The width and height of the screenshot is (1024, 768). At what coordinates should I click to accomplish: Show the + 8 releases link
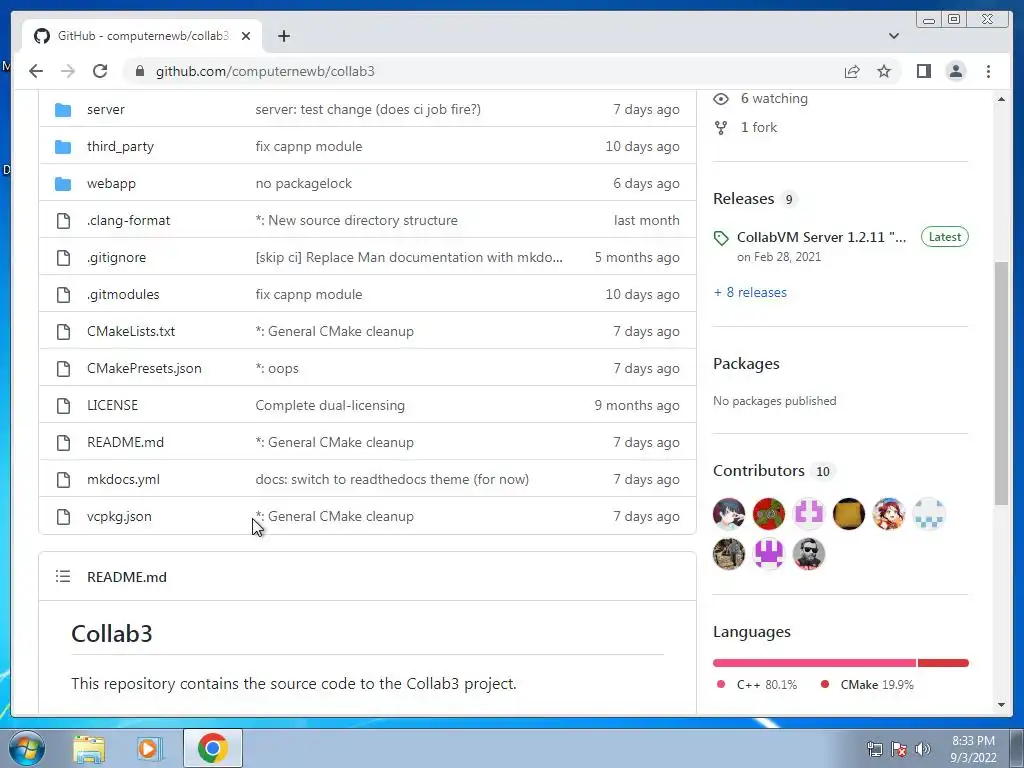pos(750,293)
